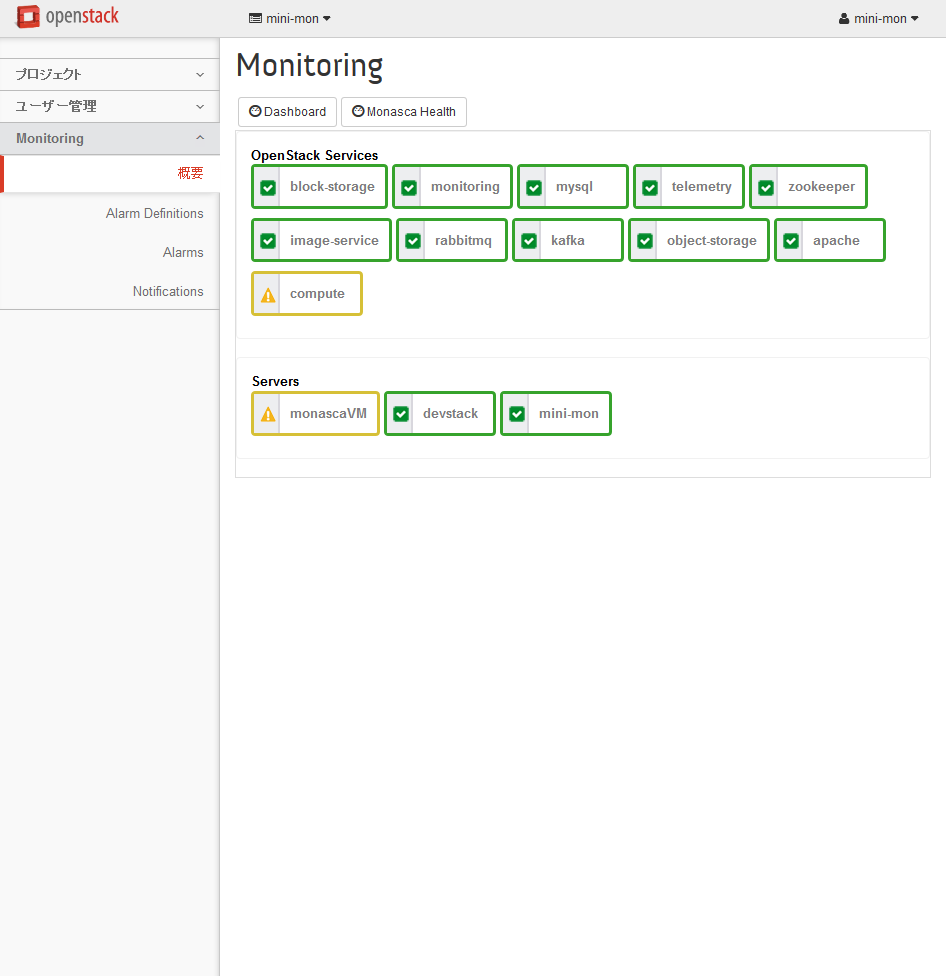Open the block-storage service label
The height and width of the screenshot is (976, 946).
click(332, 187)
